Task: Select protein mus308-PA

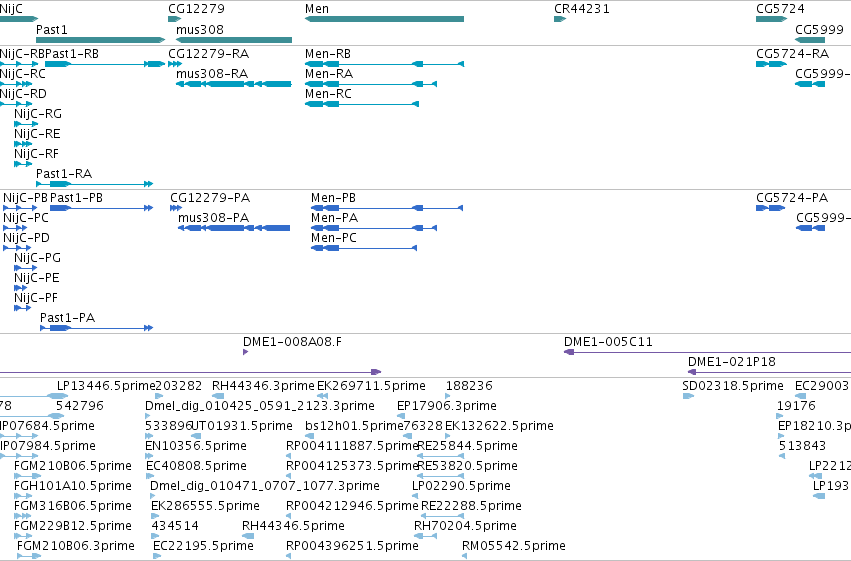Action: pos(234,228)
